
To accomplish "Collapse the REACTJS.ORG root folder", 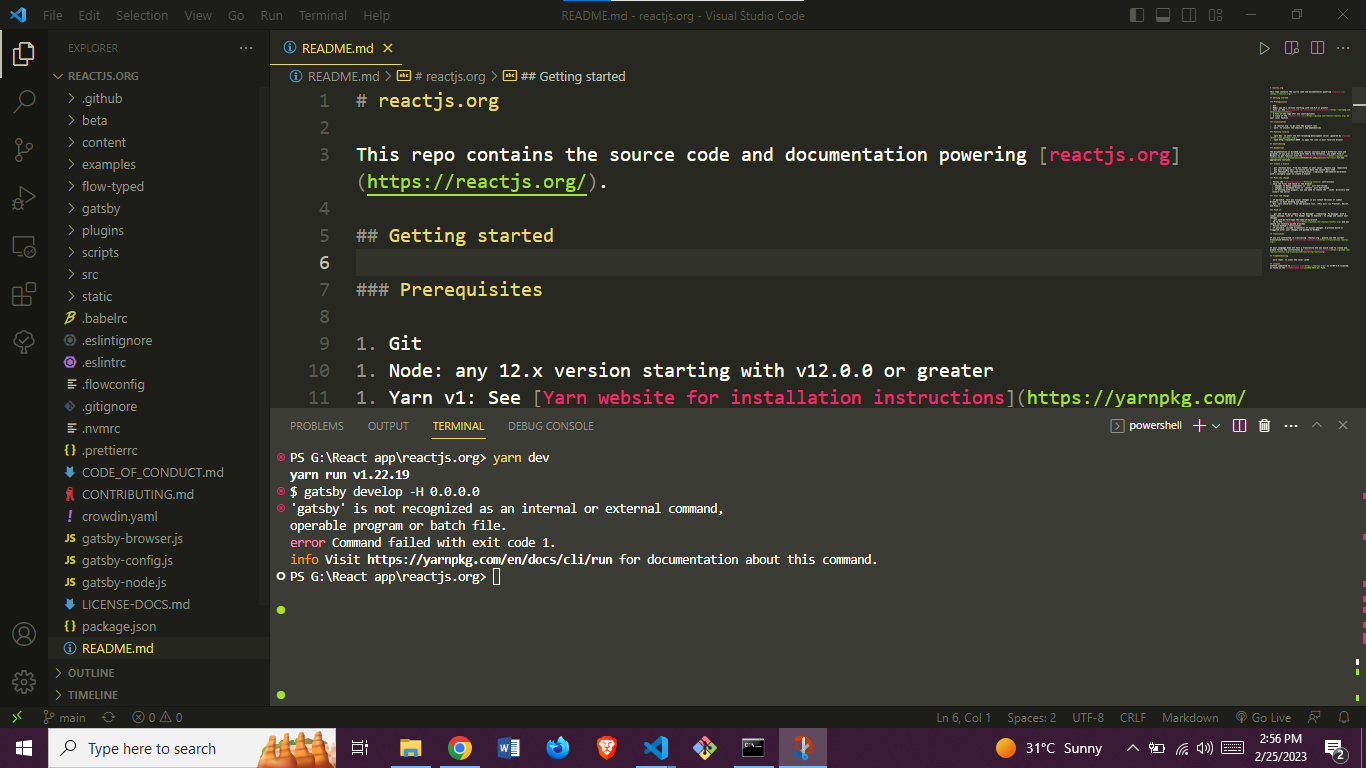I will point(159,76).
